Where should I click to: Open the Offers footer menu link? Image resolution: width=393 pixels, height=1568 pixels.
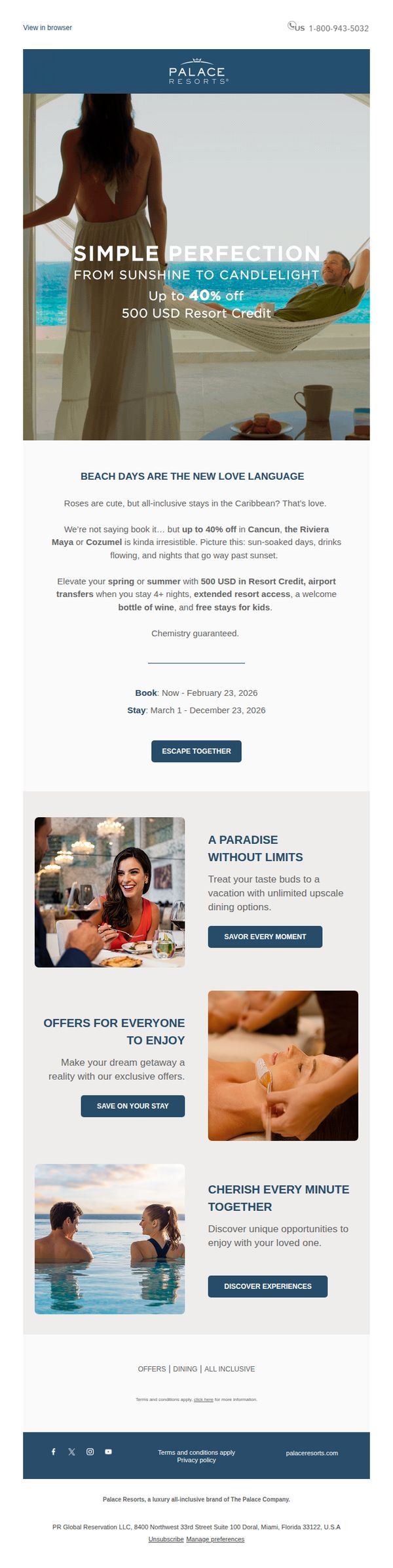tap(152, 1369)
